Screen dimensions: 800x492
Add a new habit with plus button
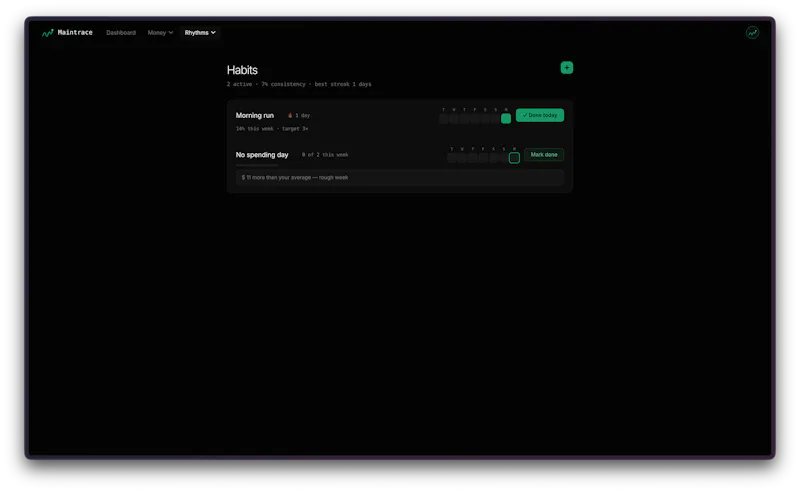[x=566, y=67]
